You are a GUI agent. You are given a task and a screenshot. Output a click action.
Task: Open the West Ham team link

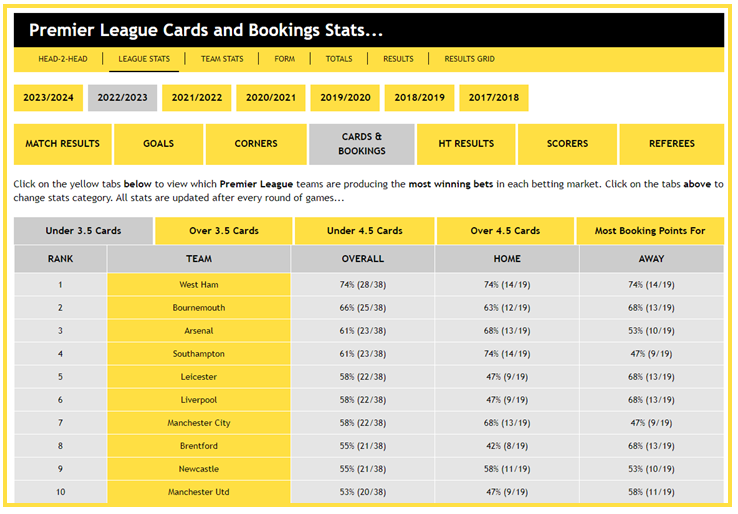pyautogui.click(x=199, y=285)
